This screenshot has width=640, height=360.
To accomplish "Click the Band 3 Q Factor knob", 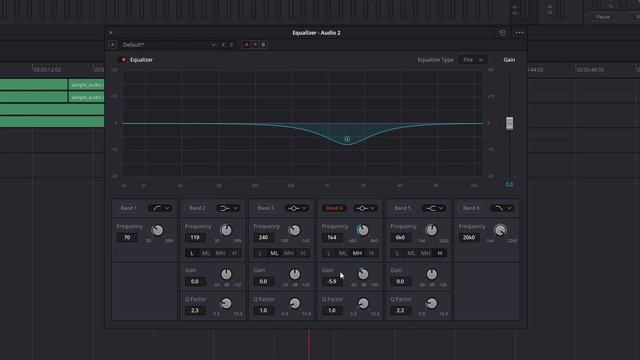I will [x=294, y=303].
